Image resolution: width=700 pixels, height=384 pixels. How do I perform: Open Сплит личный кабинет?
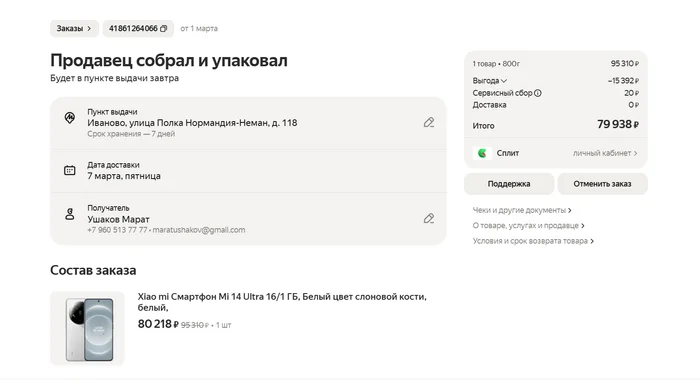605,153
